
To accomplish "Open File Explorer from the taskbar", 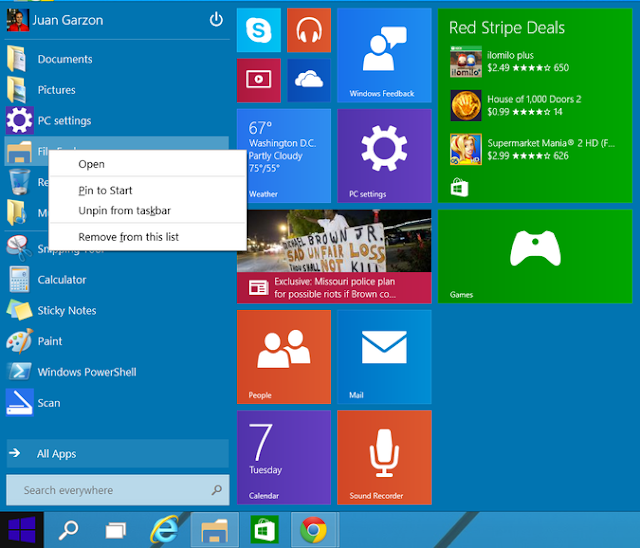I will (215, 530).
